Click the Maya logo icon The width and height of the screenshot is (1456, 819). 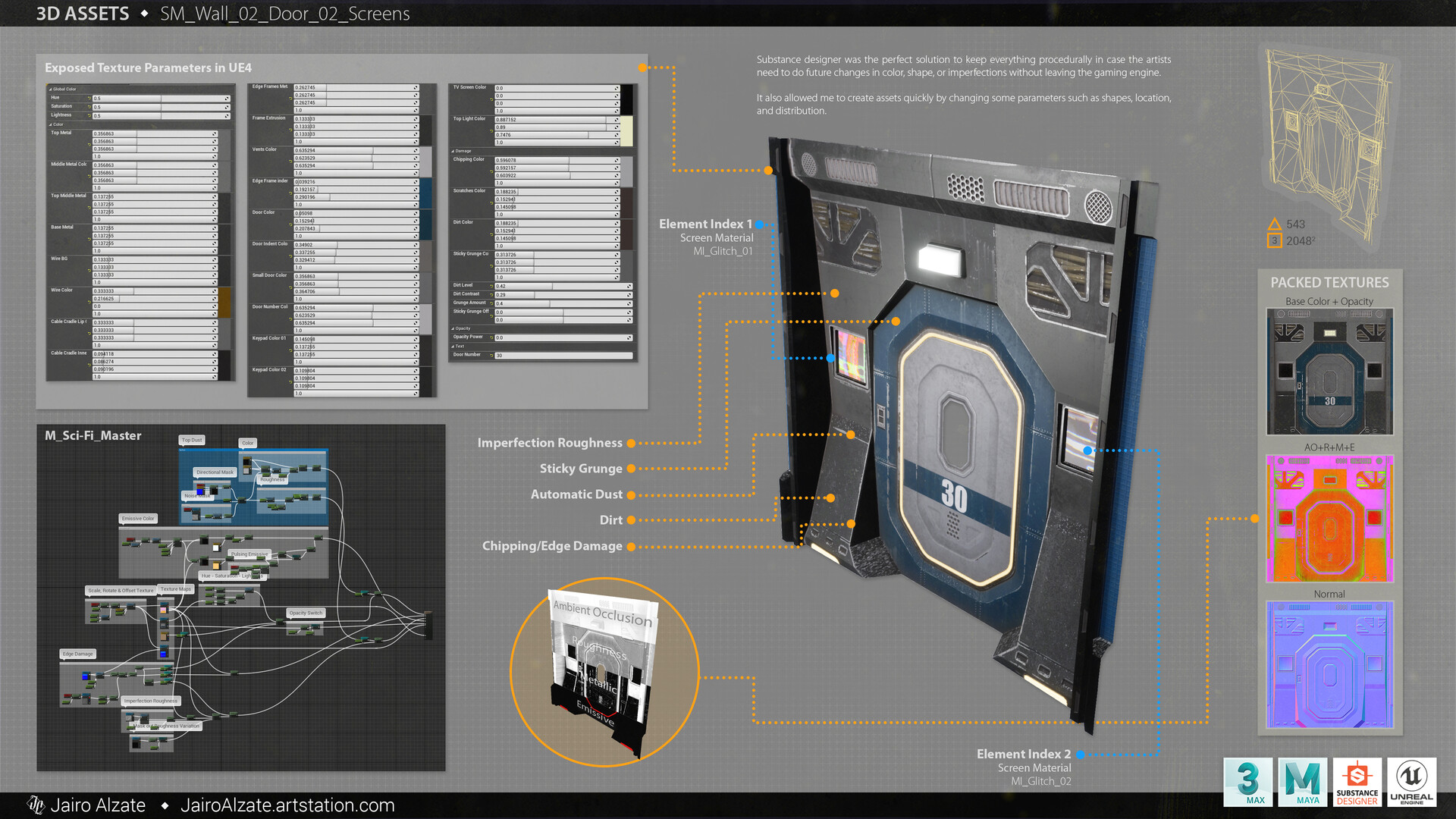pos(1302,781)
